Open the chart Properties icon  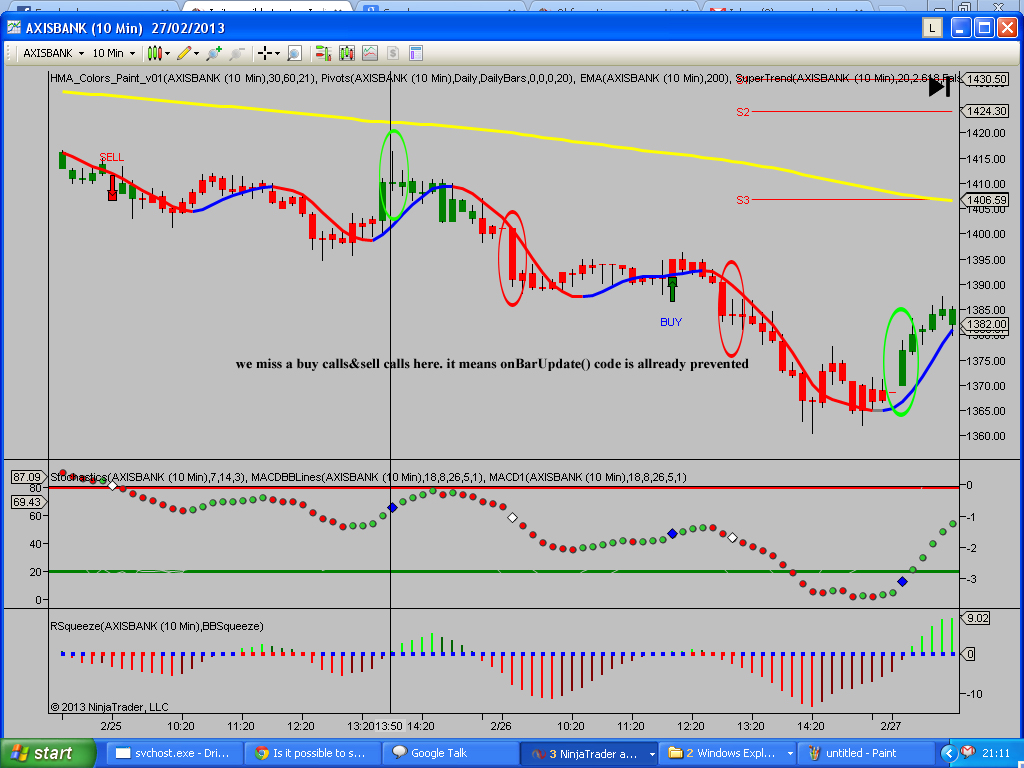click(416, 53)
